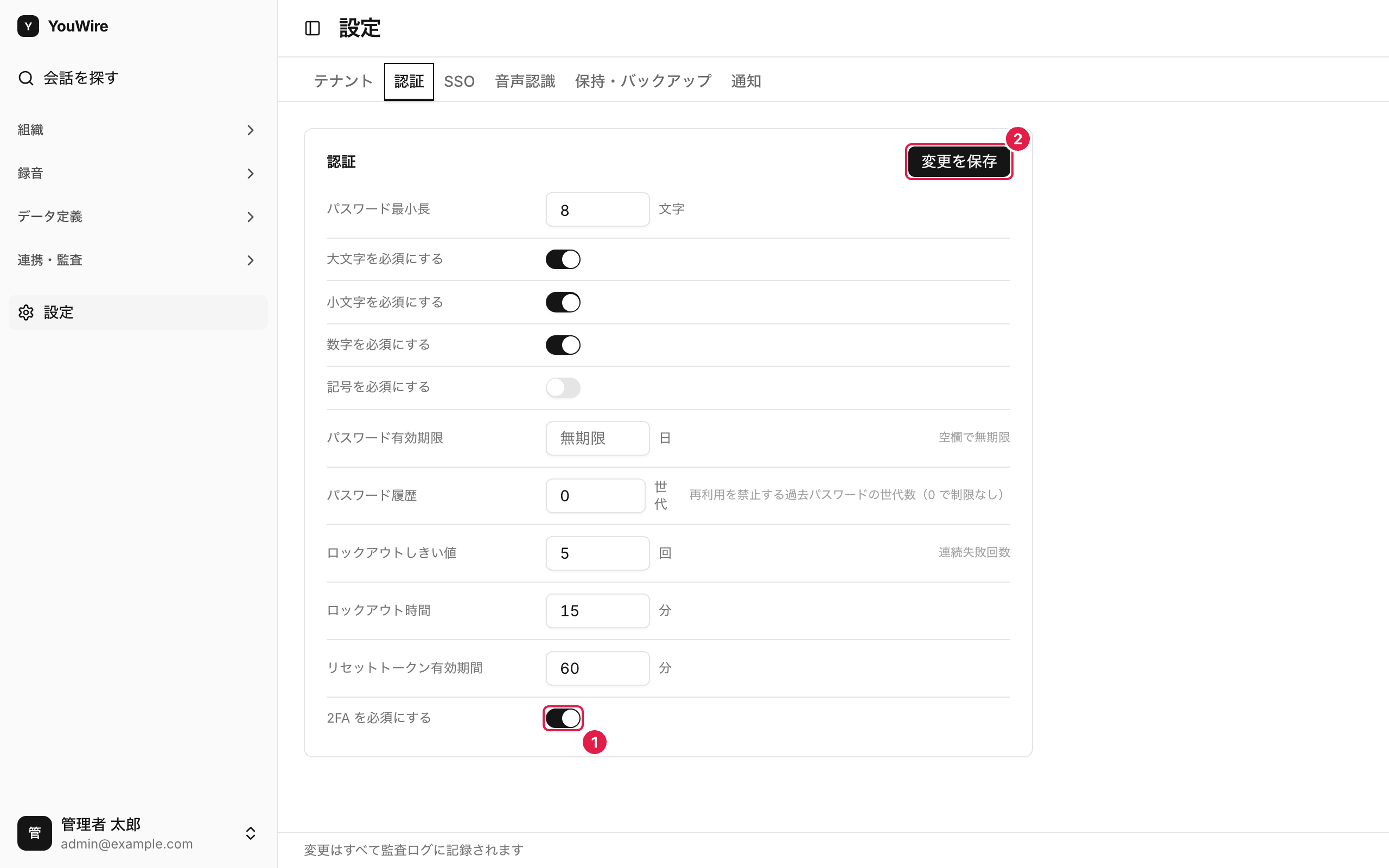Expand the 連携・監査 section

pyautogui.click(x=138, y=259)
